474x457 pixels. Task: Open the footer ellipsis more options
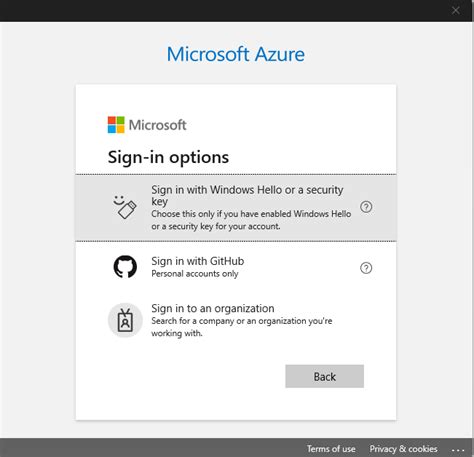click(x=458, y=450)
